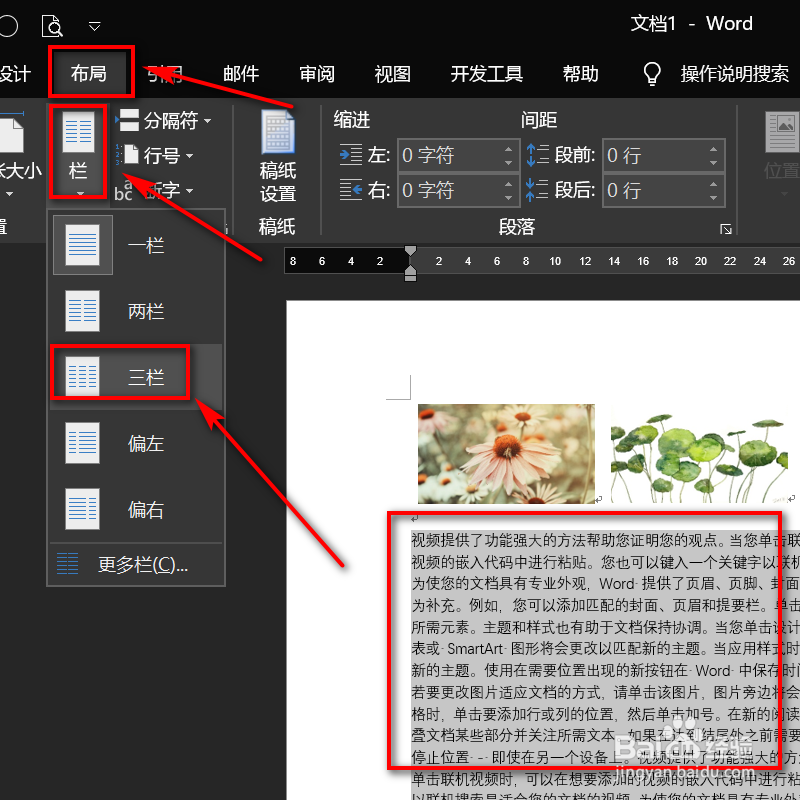Select 一栏 one column option

[136, 245]
